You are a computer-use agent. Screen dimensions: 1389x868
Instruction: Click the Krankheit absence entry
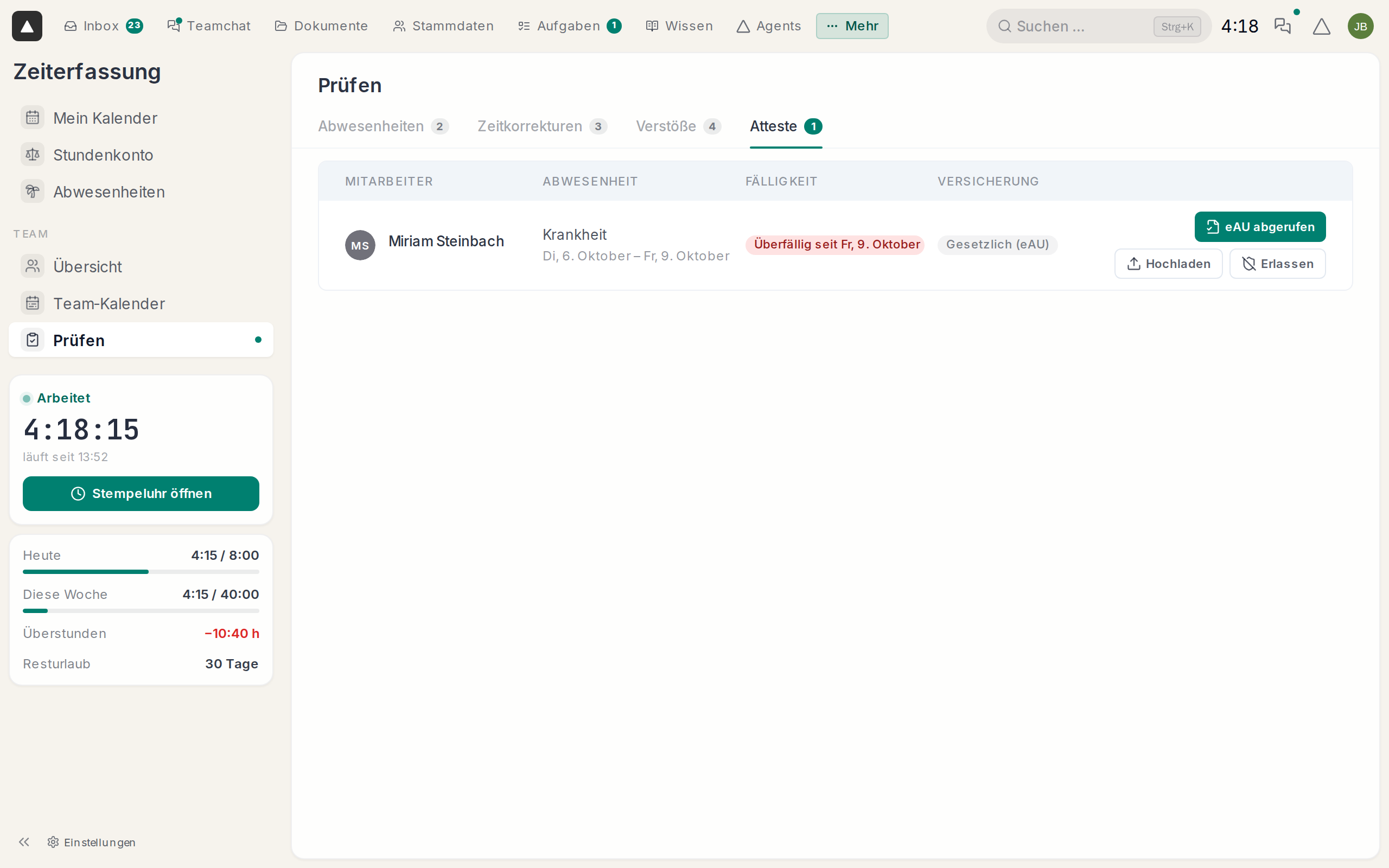(575, 235)
